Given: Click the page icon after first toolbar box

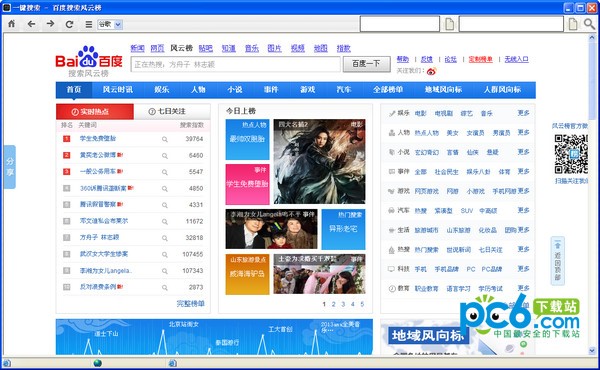Looking at the screenshot, I should 450,24.
